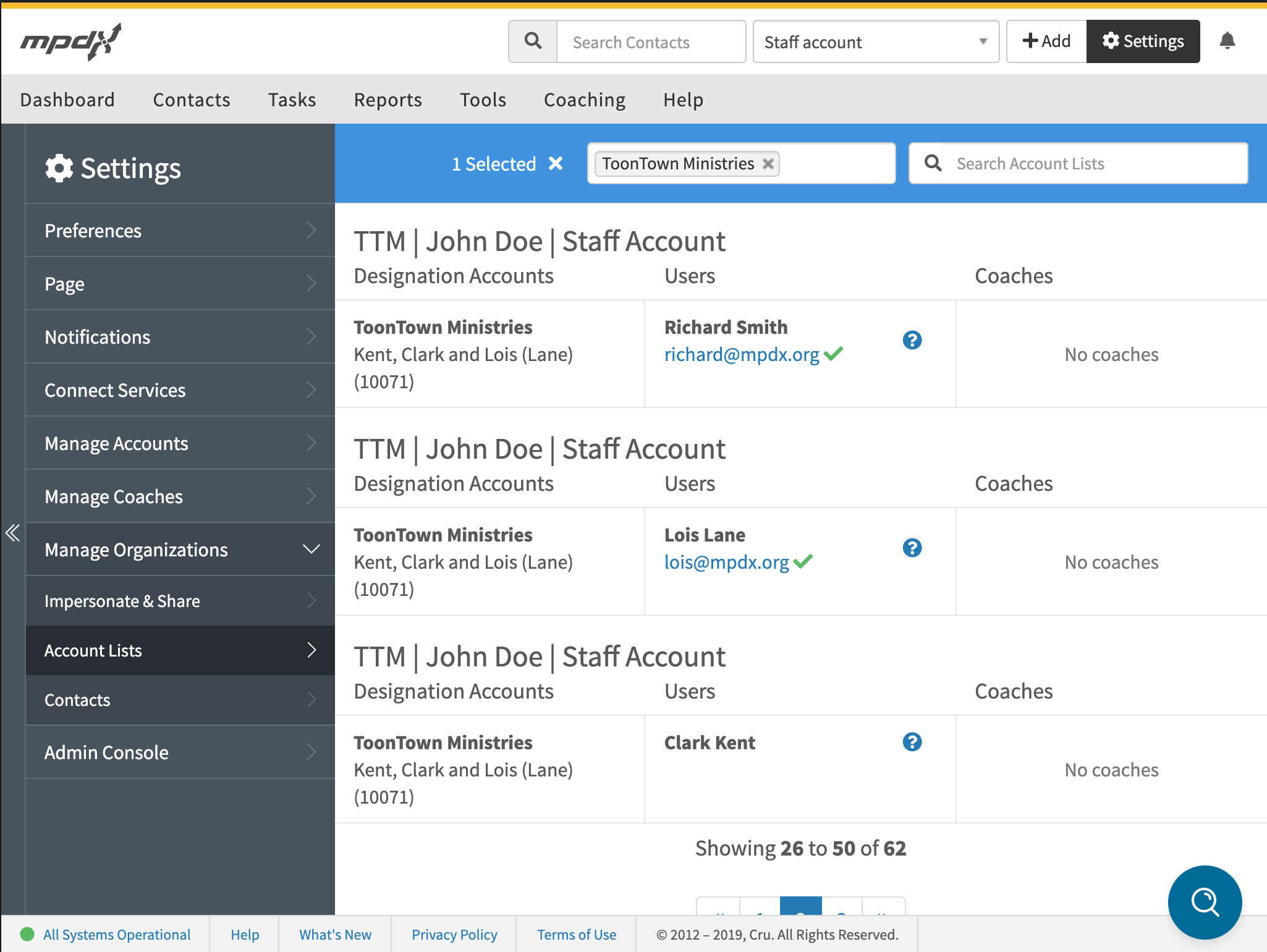Open the Staff account dropdown
This screenshot has width=1267, height=952.
[876, 41]
